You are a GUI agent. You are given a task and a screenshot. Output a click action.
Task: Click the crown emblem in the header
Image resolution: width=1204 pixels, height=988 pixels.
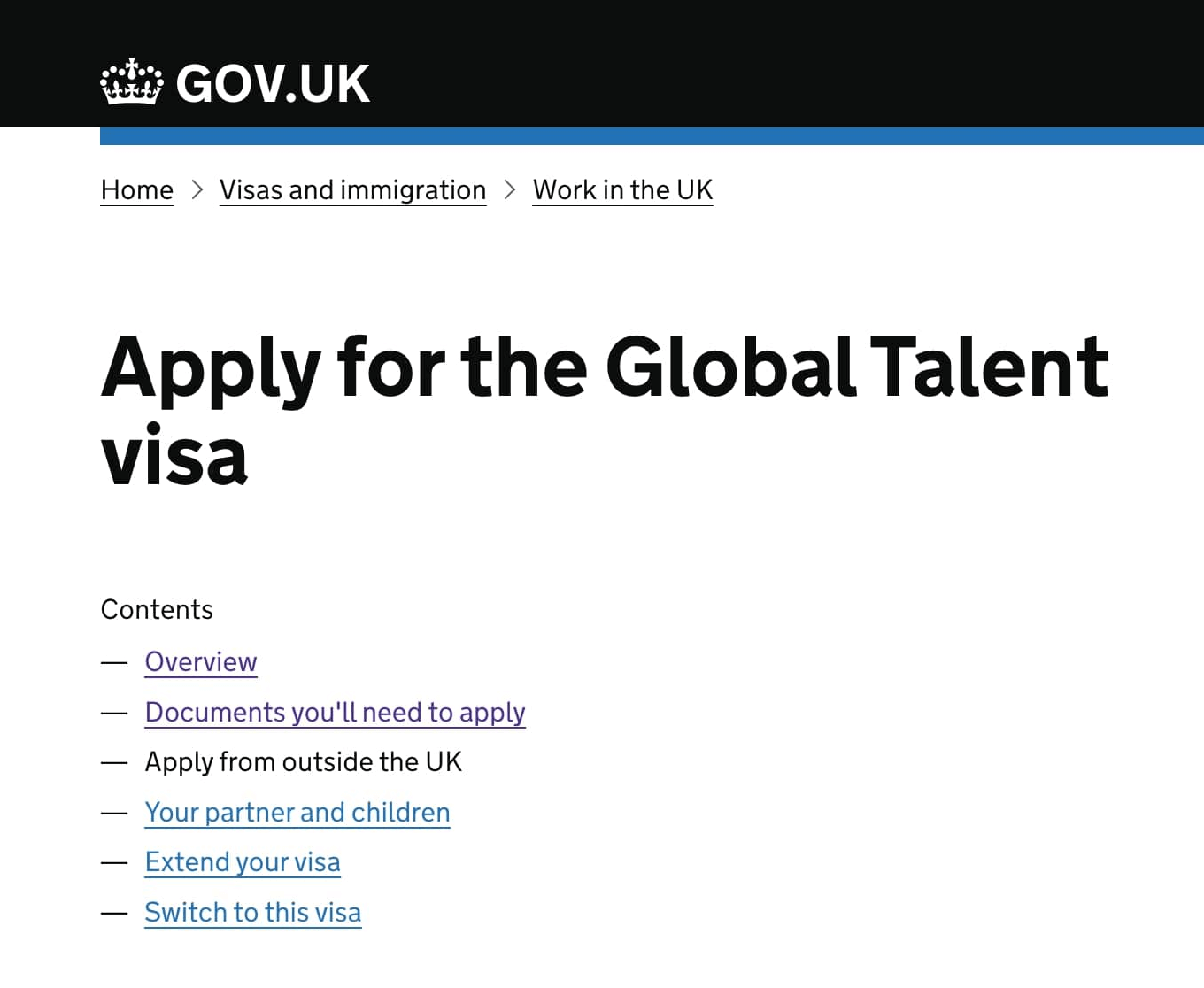click(131, 81)
